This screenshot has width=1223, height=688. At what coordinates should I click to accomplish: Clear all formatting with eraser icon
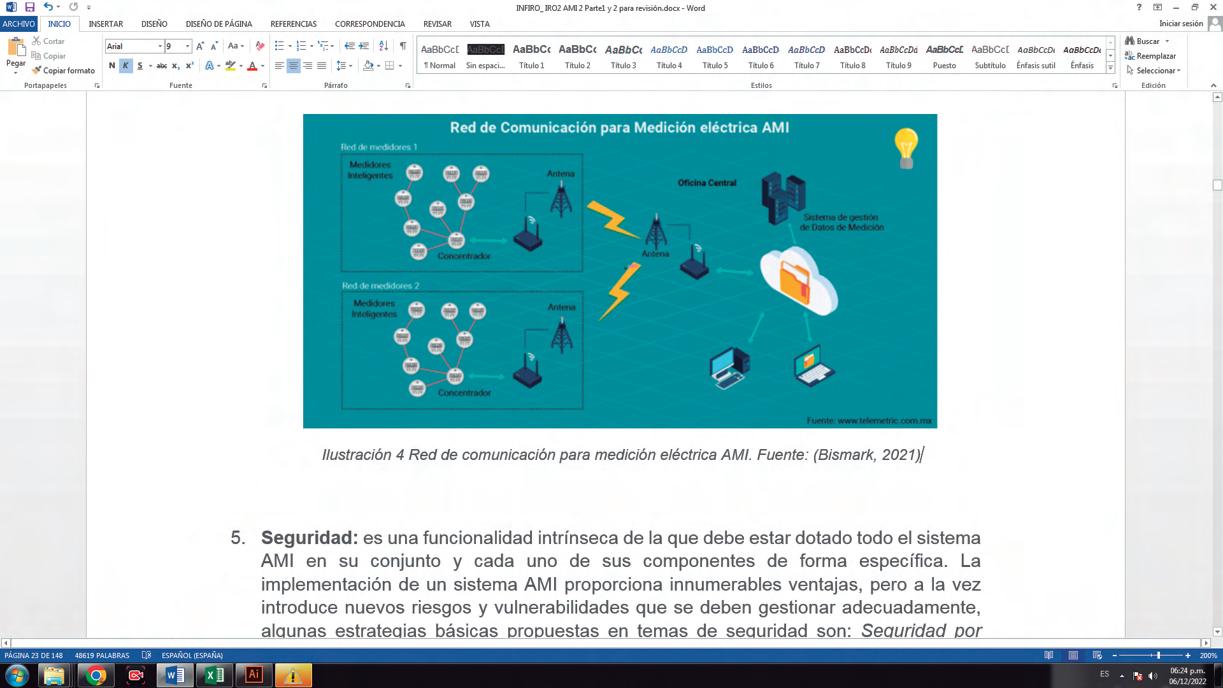click(260, 46)
